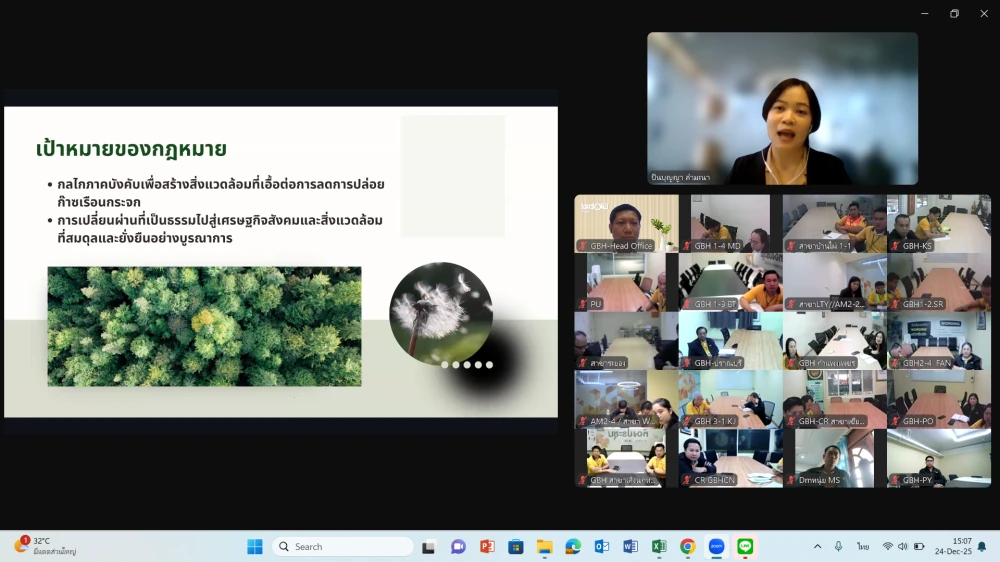Select the GBH-PY participant video tile
The height and width of the screenshot is (562, 1000).
(x=938, y=457)
